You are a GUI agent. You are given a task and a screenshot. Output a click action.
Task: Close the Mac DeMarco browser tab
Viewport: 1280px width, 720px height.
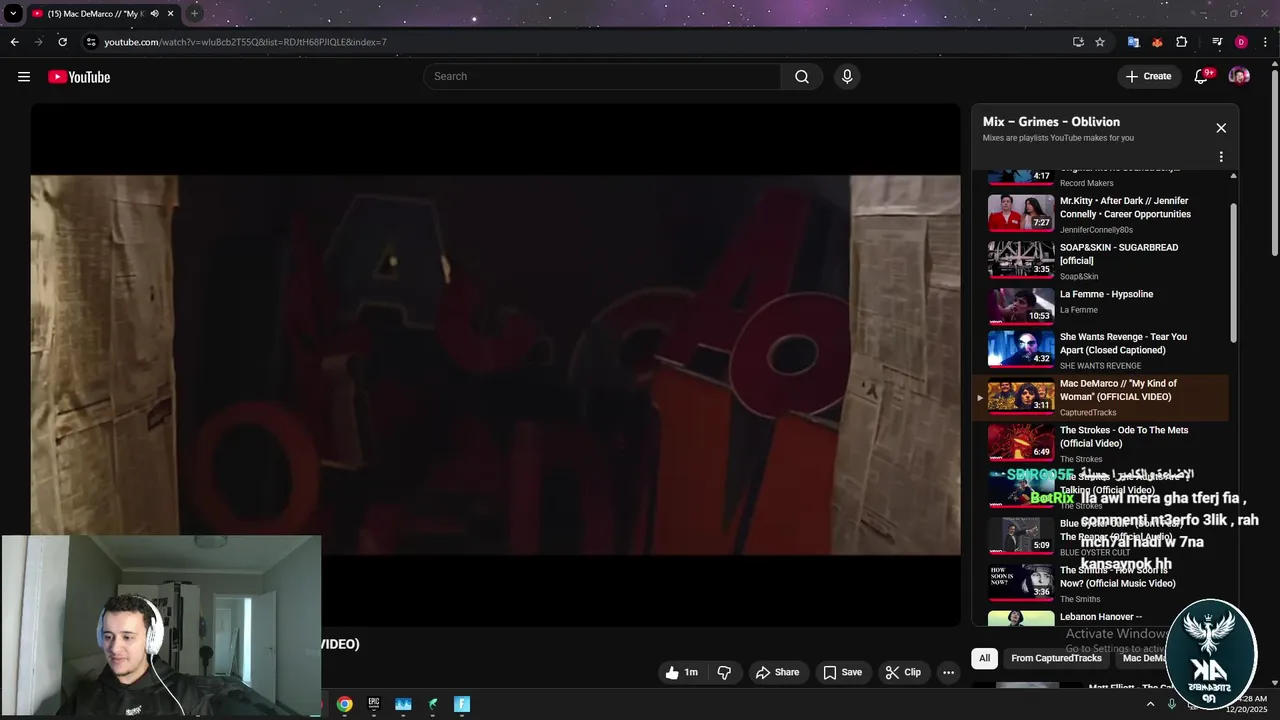pos(171,14)
